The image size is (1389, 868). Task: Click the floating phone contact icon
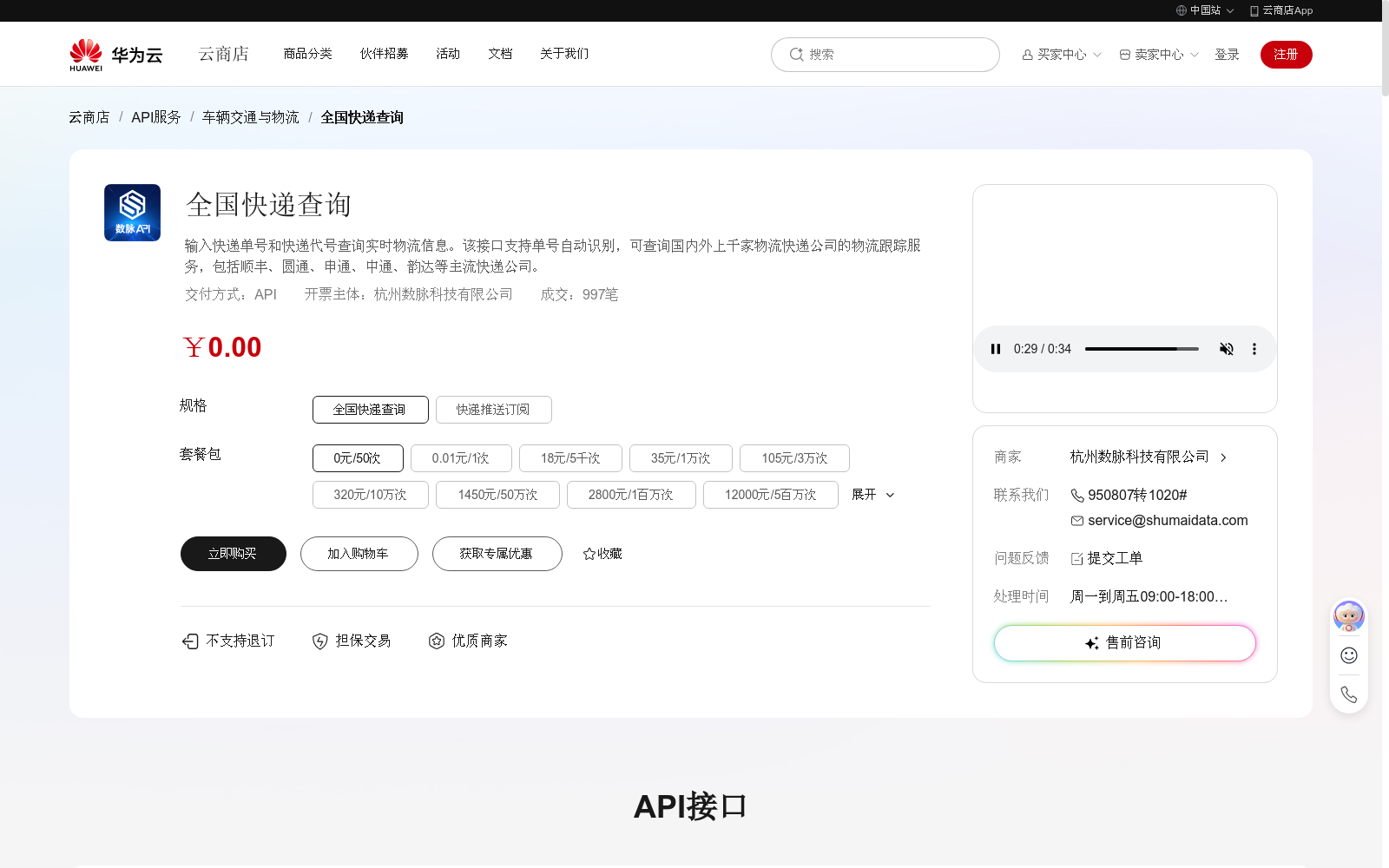click(1349, 694)
